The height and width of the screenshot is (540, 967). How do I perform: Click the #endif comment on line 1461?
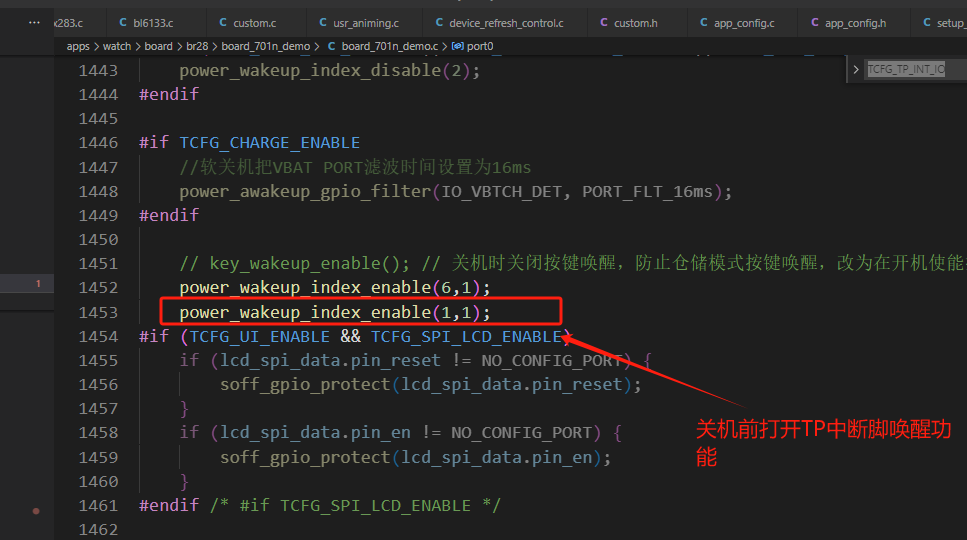[x=320, y=505]
